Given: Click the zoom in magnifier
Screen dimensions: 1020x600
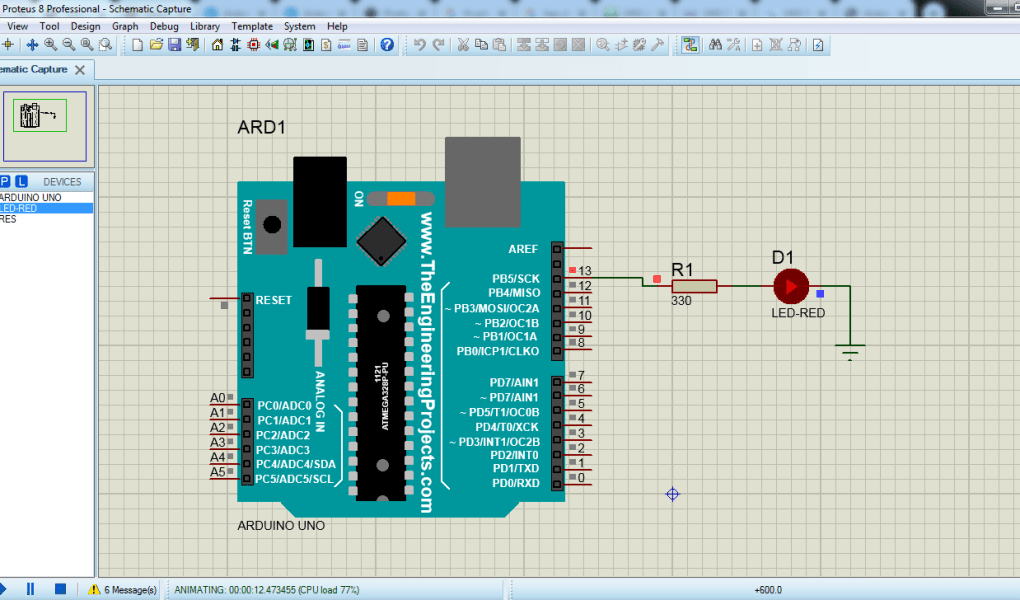Looking at the screenshot, I should [50, 45].
